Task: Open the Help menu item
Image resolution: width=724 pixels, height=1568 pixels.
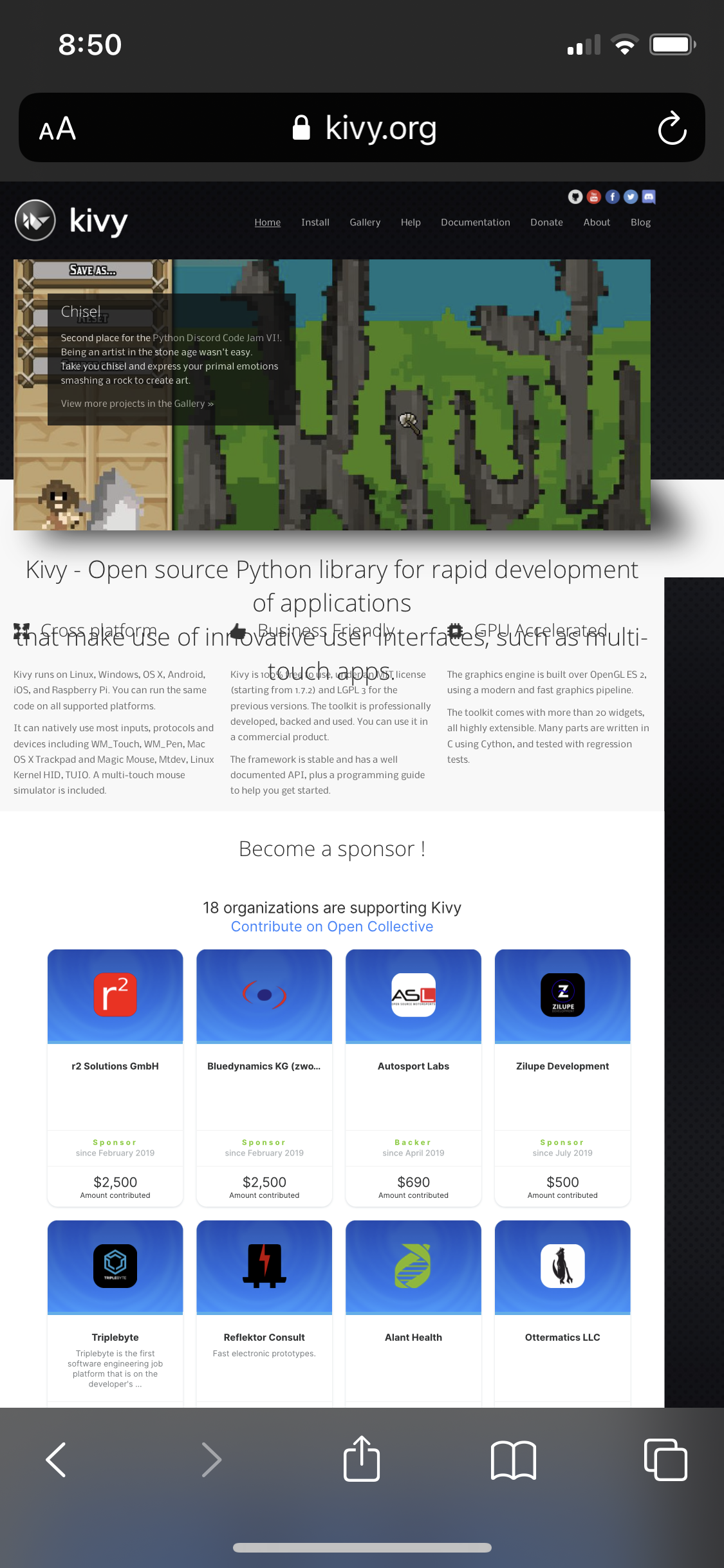Action: click(x=411, y=222)
